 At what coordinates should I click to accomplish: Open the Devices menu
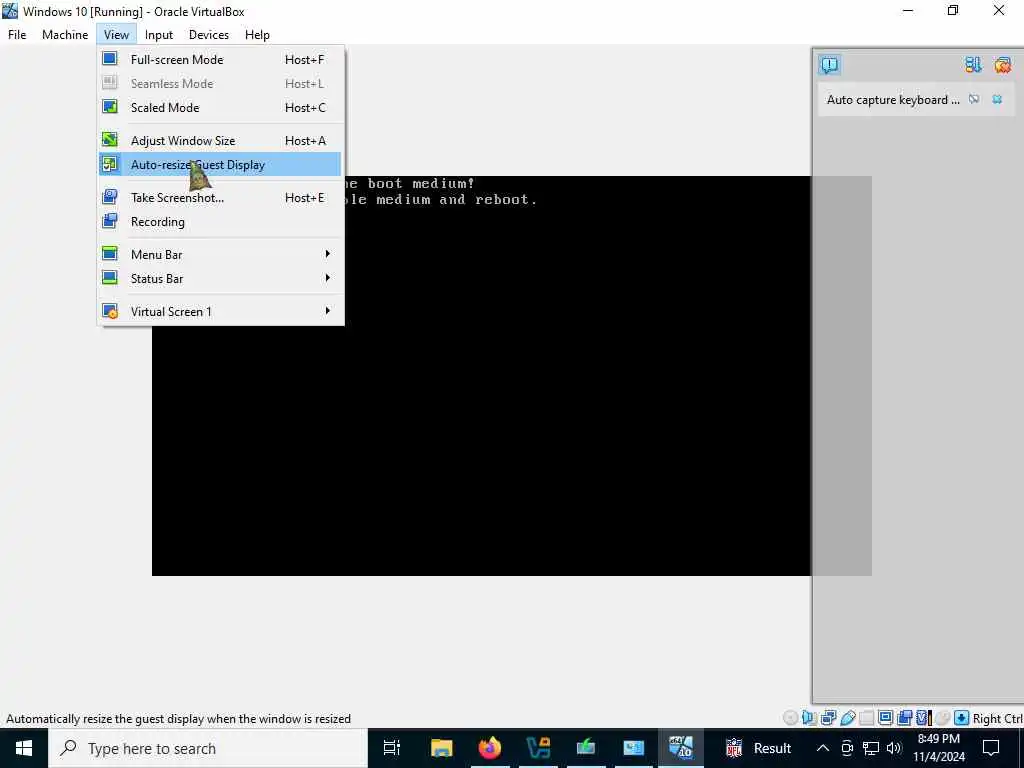(209, 35)
